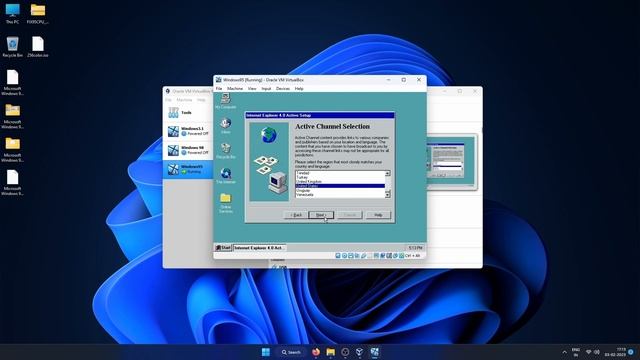Show hidden system tray icons

tap(564, 352)
